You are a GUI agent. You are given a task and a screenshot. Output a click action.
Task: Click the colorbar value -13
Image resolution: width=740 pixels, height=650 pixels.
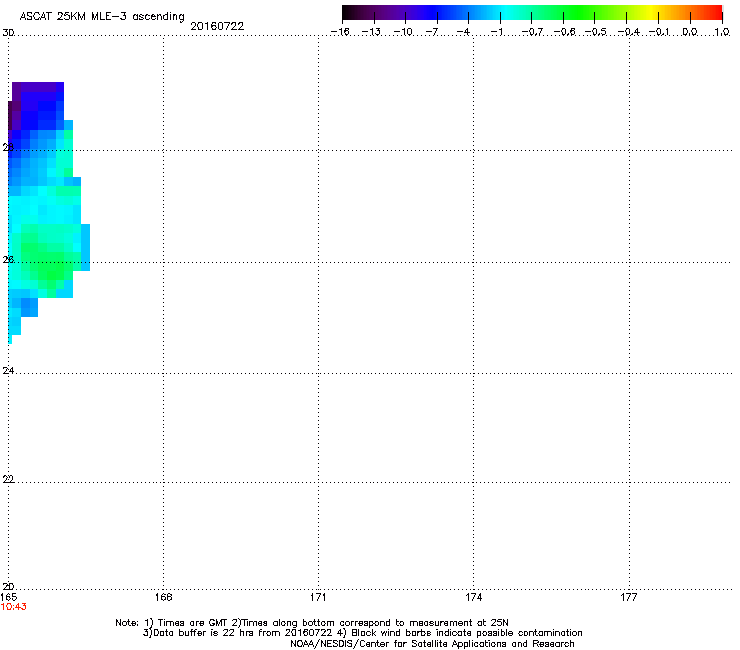(371, 32)
